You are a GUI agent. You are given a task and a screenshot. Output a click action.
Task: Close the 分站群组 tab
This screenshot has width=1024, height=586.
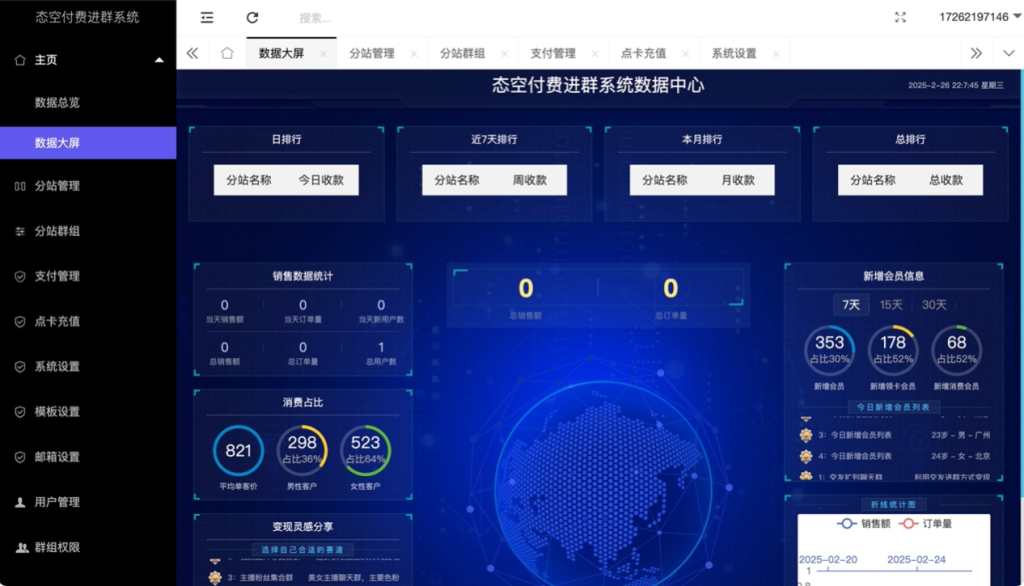[504, 54]
